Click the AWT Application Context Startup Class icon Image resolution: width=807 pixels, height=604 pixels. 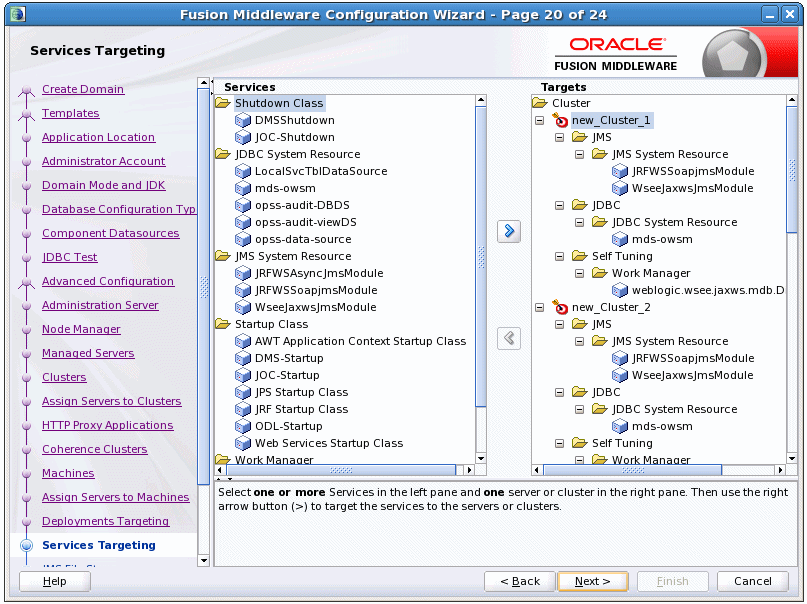coord(242,341)
